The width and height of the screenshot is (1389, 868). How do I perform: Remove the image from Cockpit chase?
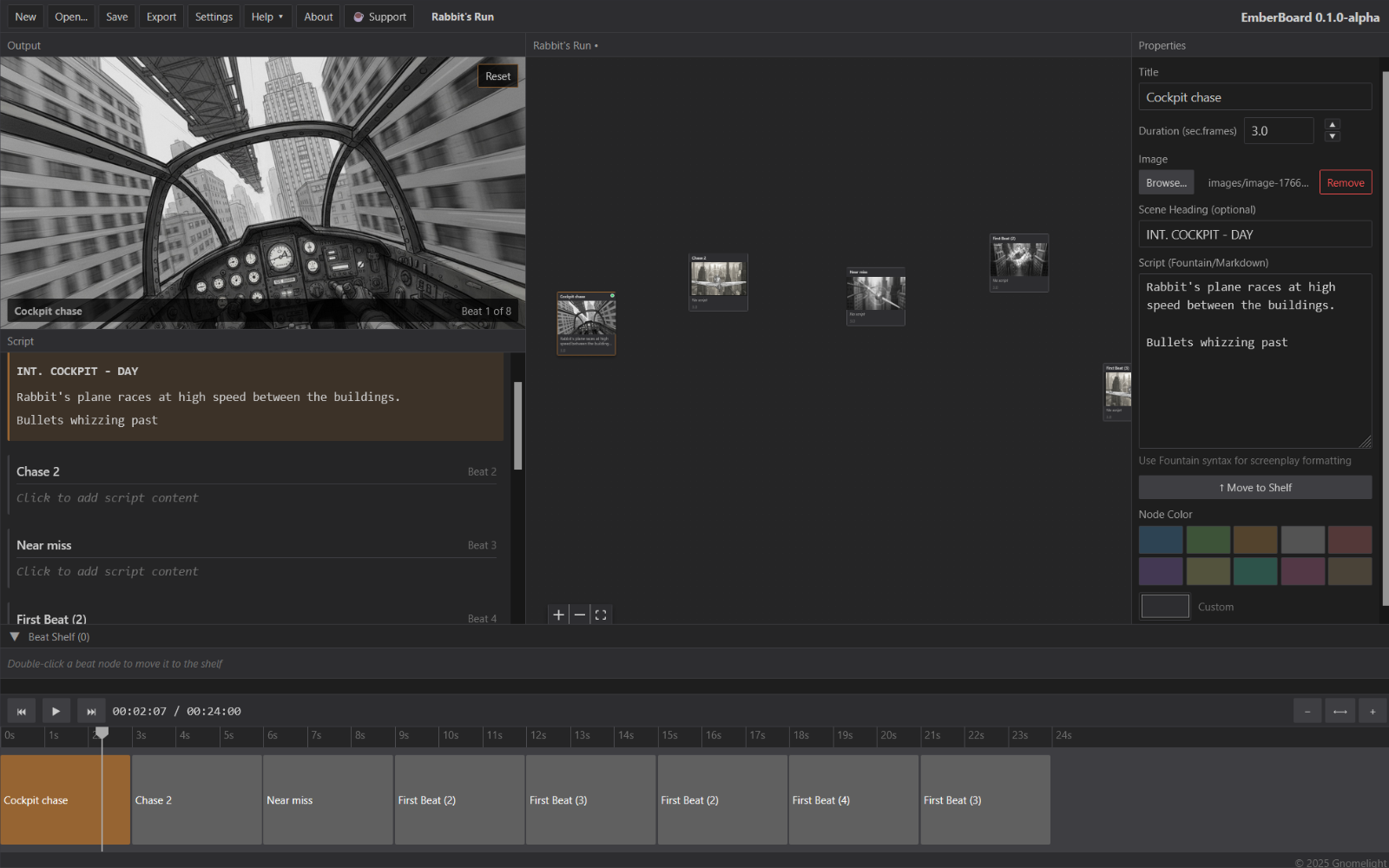tap(1345, 182)
